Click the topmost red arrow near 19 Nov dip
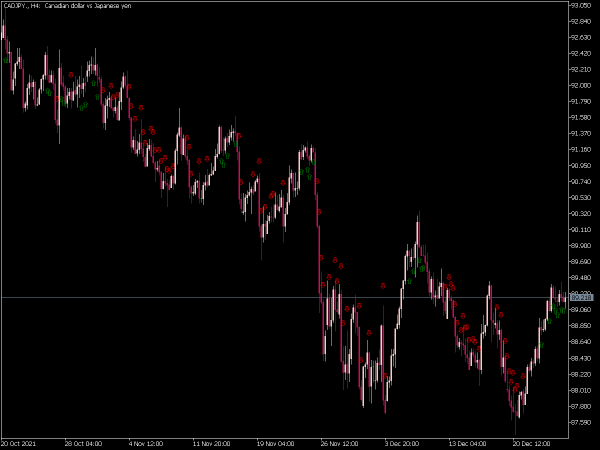600x450 pixels. pyautogui.click(x=259, y=161)
